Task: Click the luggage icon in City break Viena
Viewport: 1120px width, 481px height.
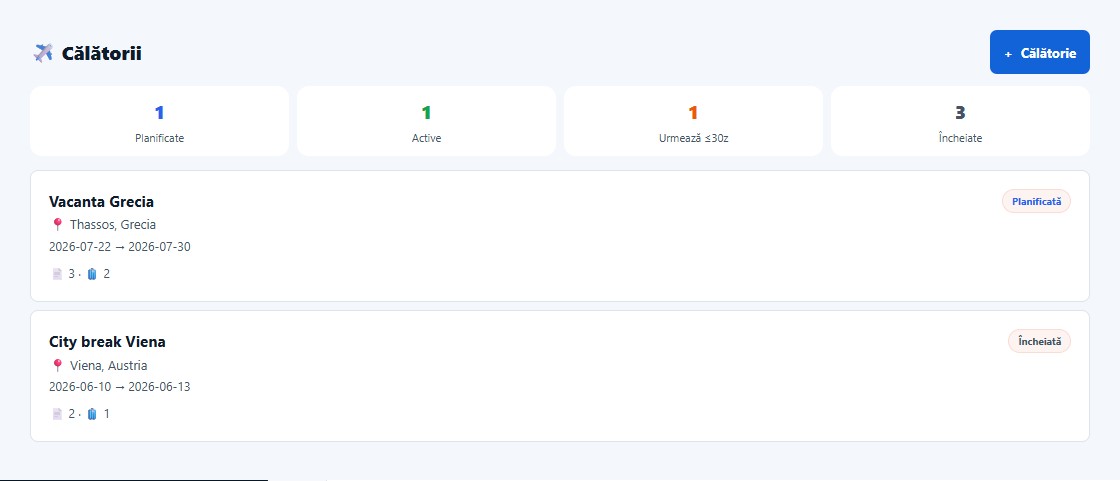Action: click(x=91, y=414)
